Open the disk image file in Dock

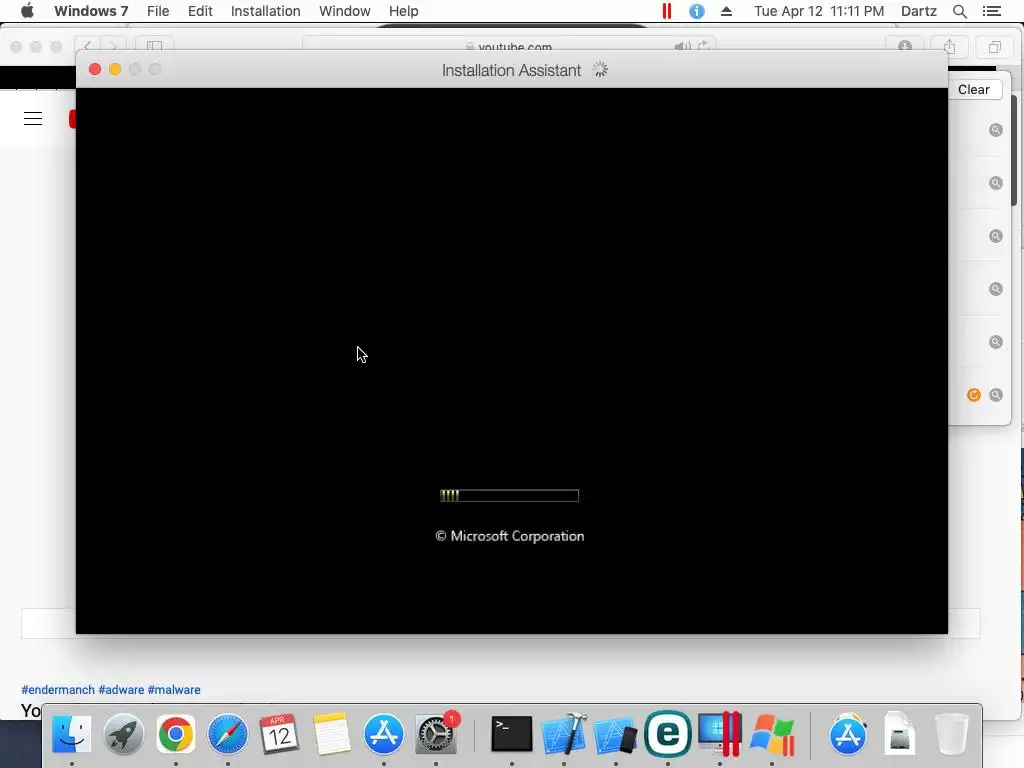(x=899, y=734)
